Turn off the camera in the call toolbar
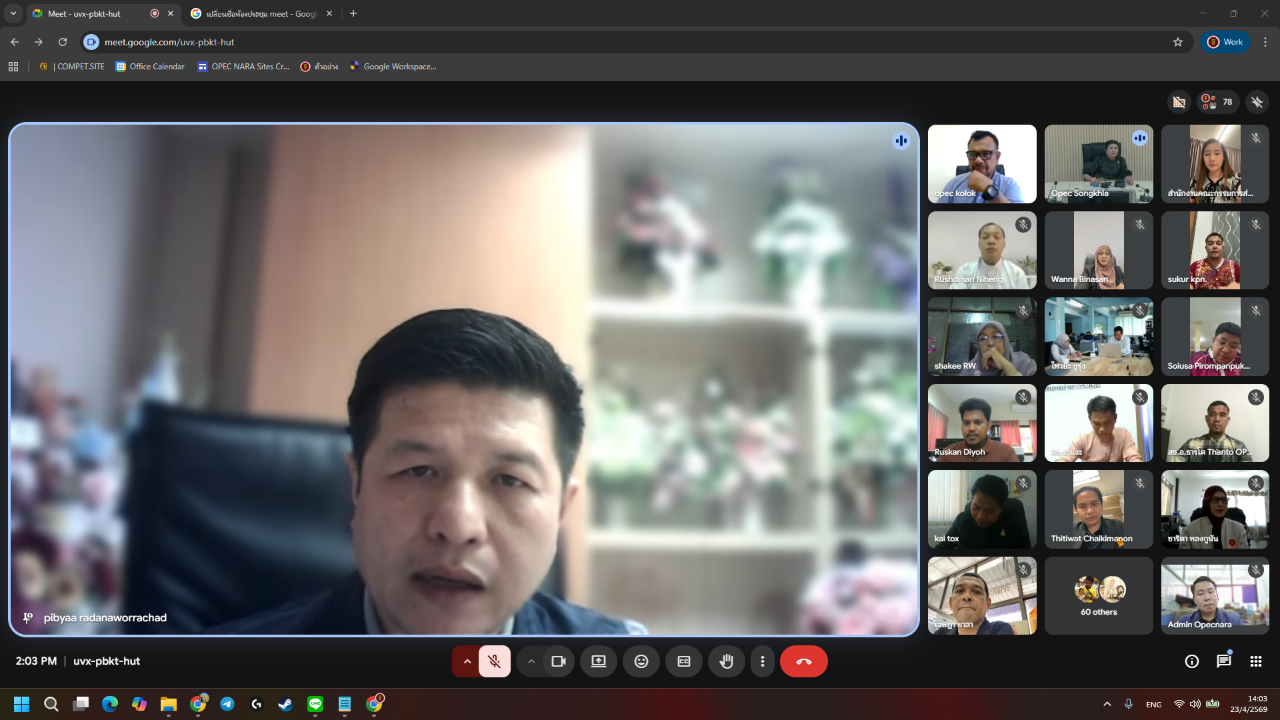The width and height of the screenshot is (1280, 720). click(558, 661)
